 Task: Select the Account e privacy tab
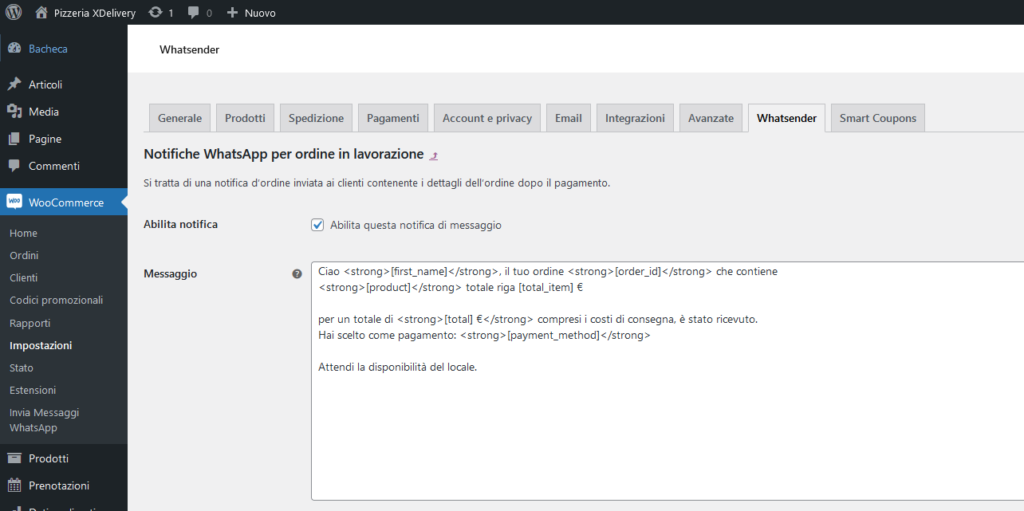487,118
